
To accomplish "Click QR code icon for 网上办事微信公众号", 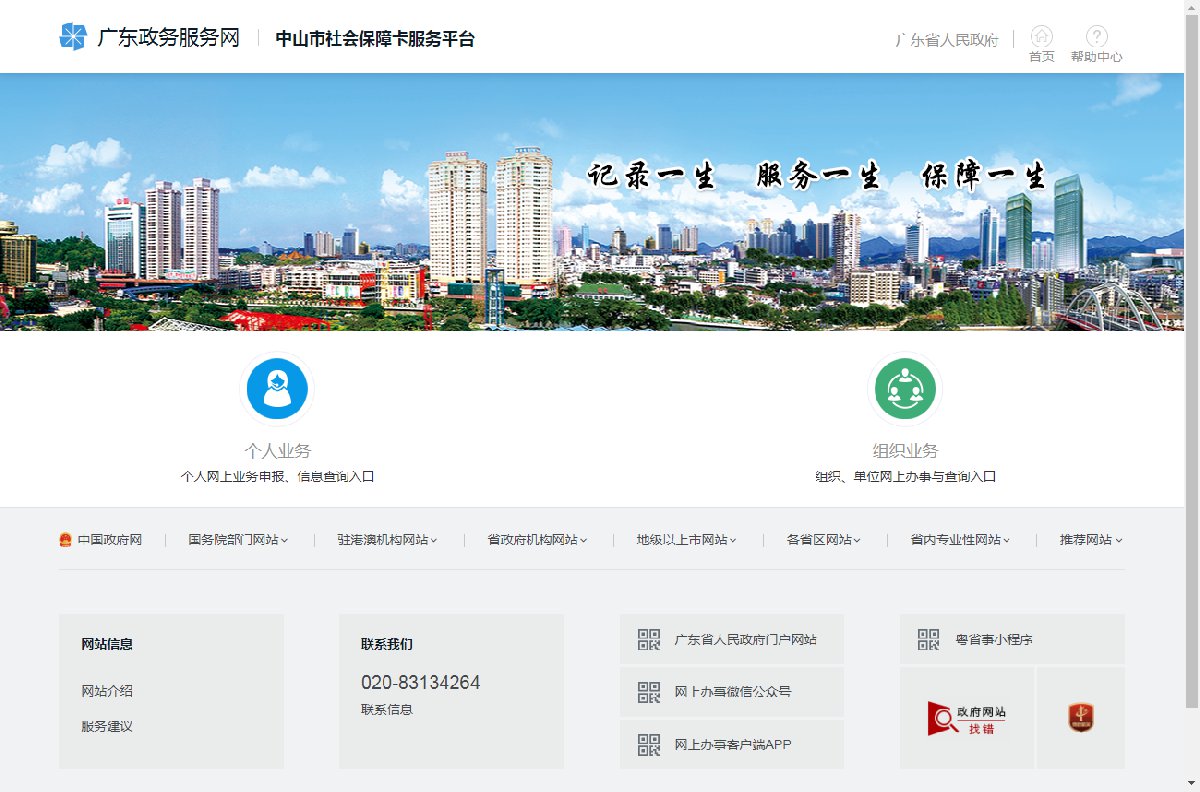I will pos(649,692).
